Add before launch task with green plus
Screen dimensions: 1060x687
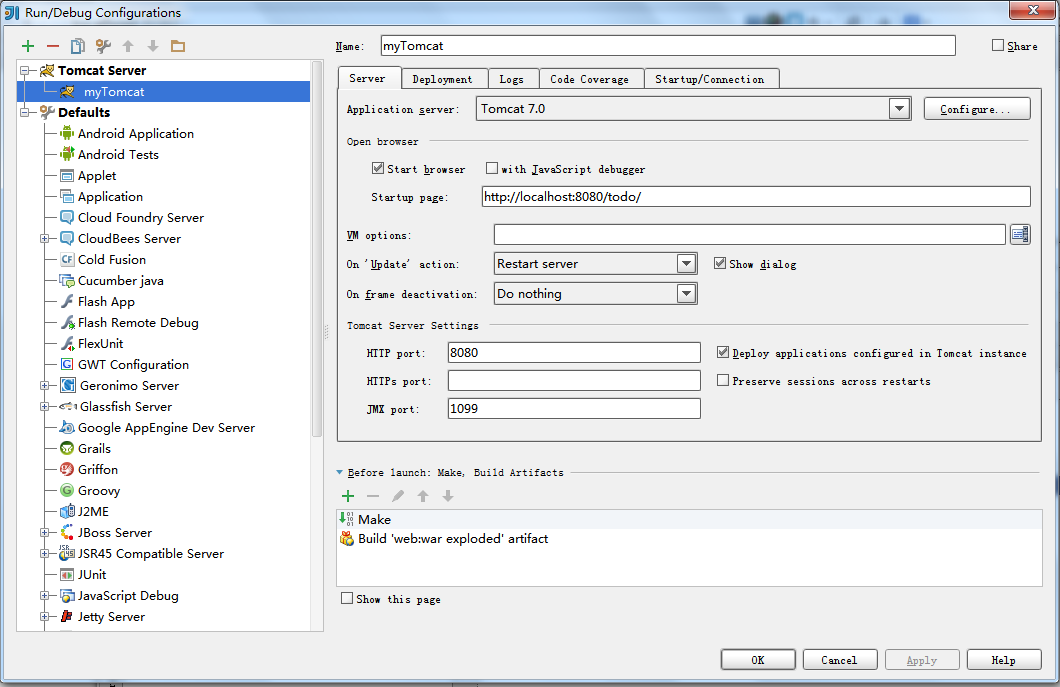click(x=348, y=496)
